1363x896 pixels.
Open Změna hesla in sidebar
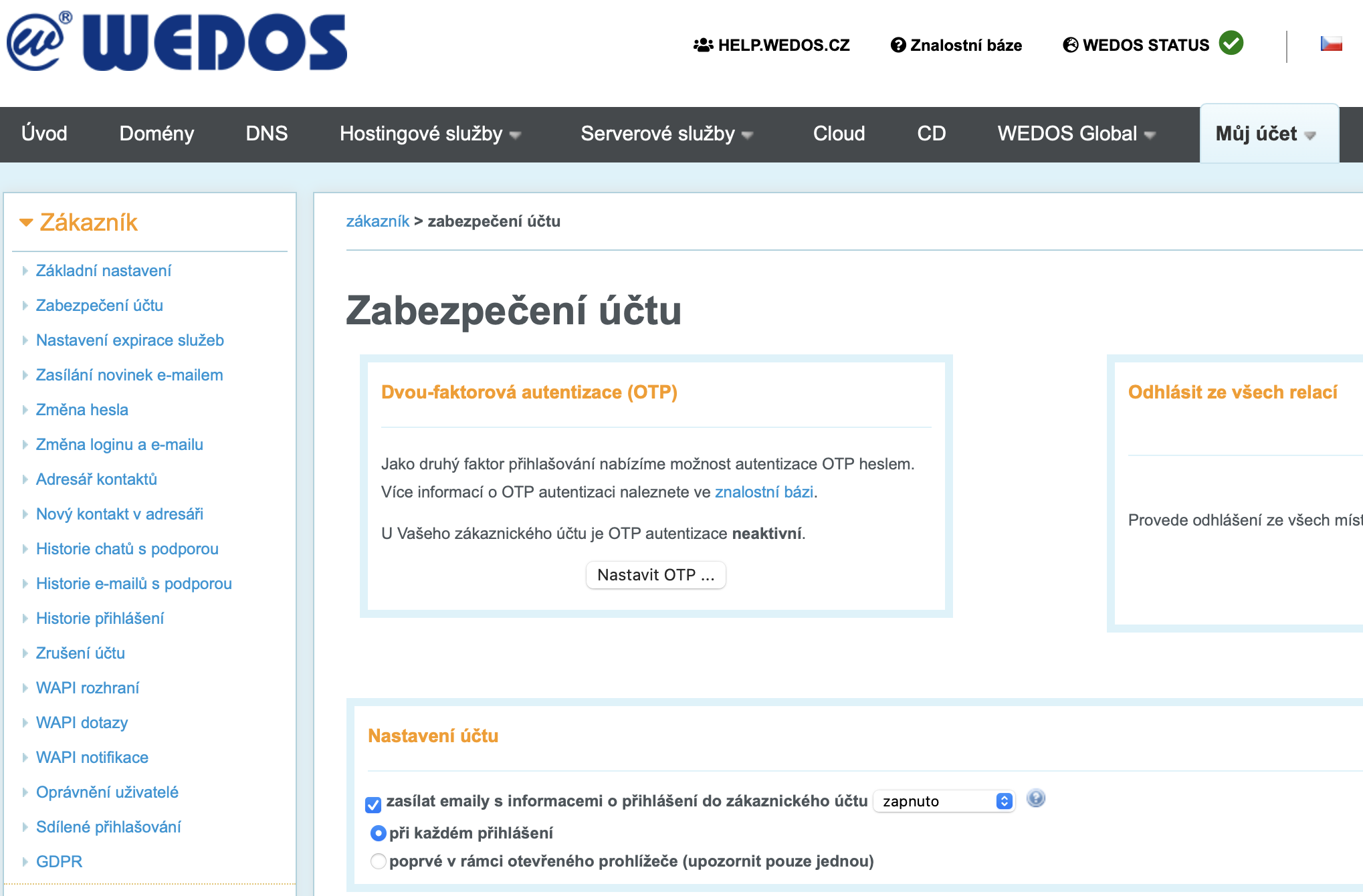pyautogui.click(x=82, y=410)
